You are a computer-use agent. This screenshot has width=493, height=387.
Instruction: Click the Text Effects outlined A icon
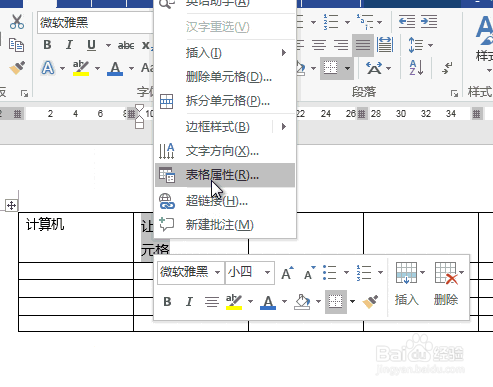48,68
